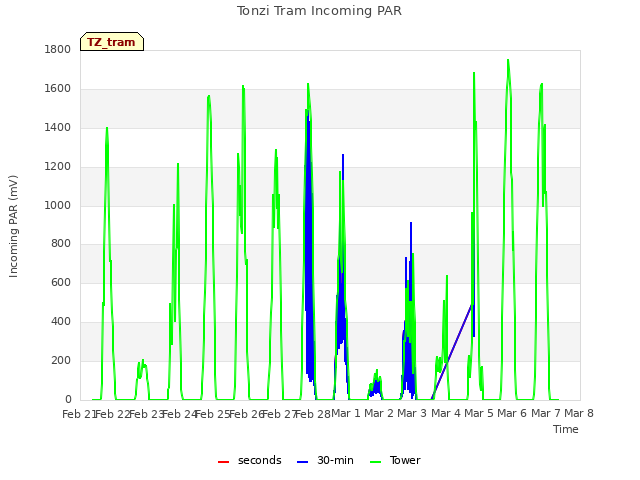The image size is (640, 480).
Task: Click the 1000 y-axis tick label
Action: [x=58, y=205]
